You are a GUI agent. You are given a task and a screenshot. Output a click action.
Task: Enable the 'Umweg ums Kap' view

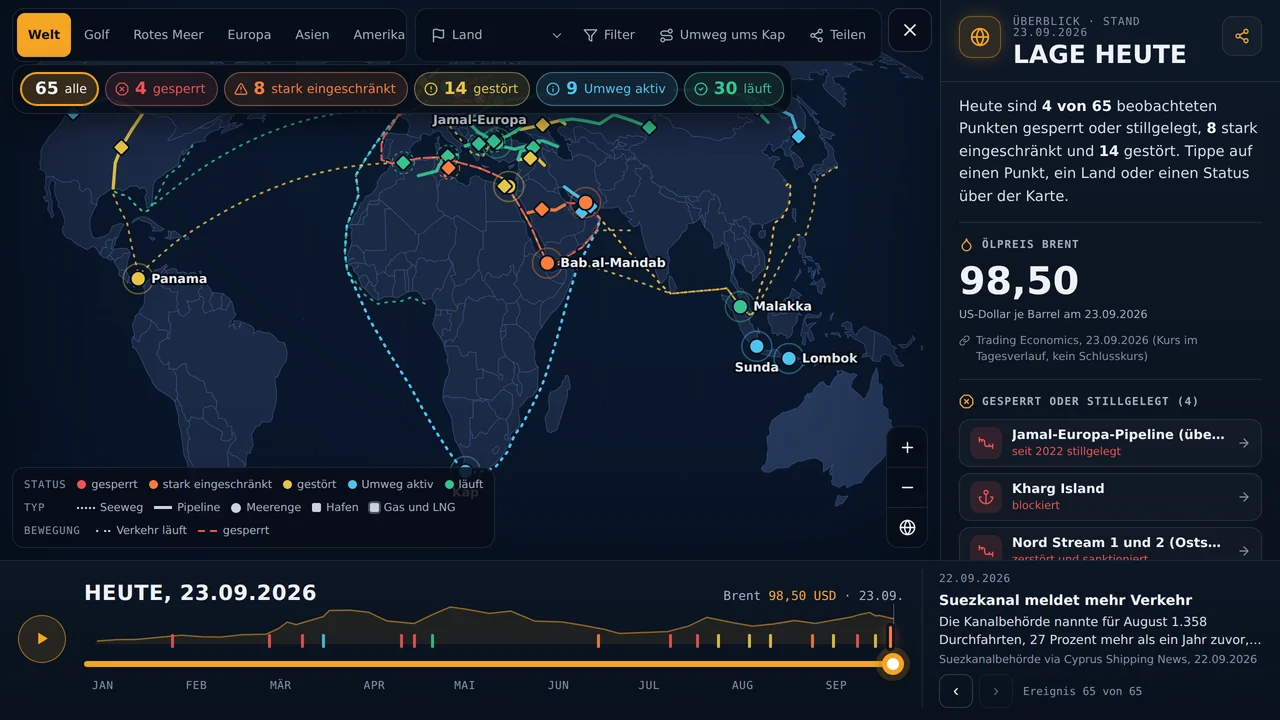click(x=722, y=35)
